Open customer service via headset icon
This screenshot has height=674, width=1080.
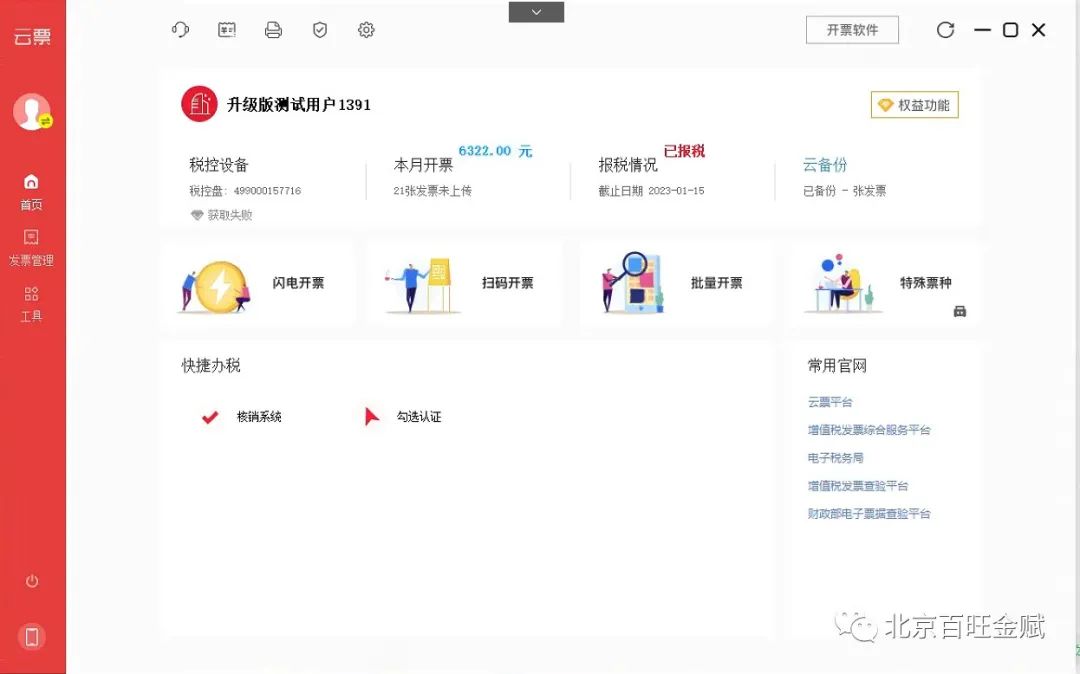point(180,30)
